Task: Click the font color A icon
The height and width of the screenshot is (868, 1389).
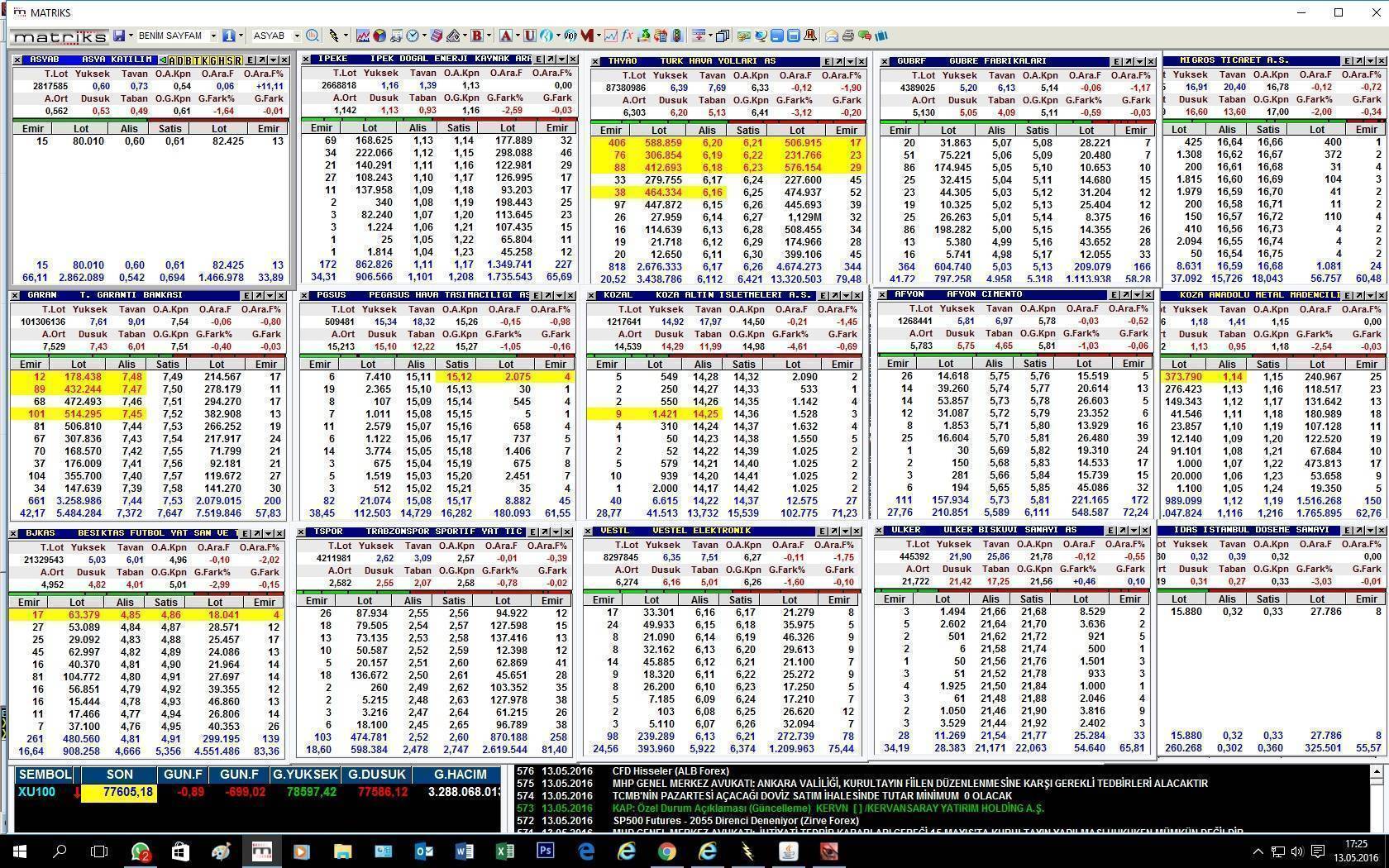Action: coord(505,36)
